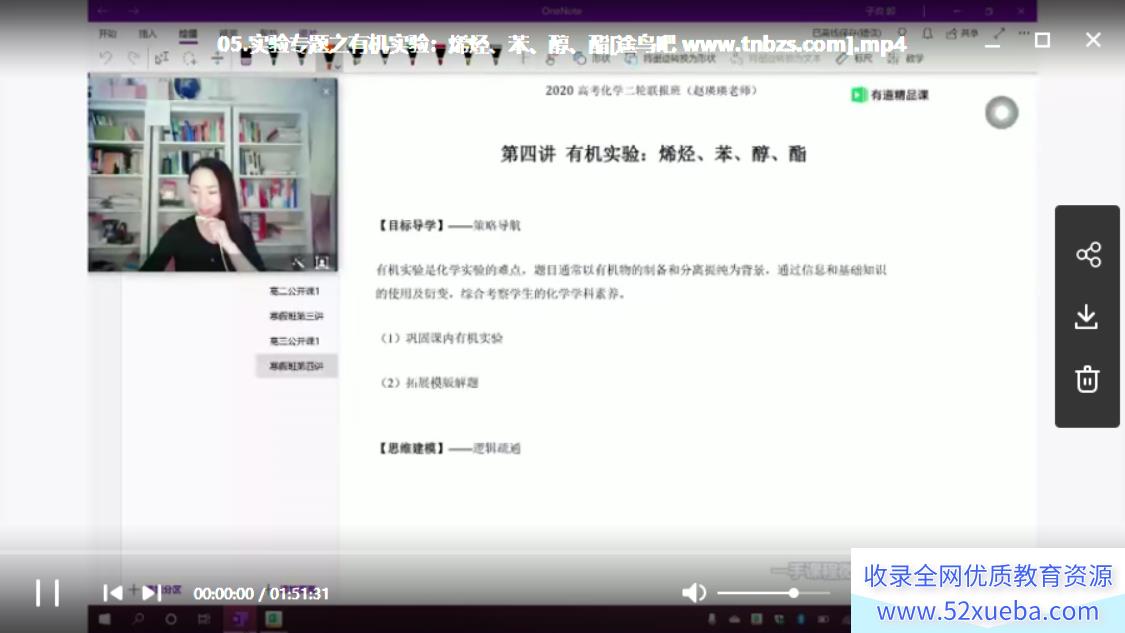
Task: Pause the video playback
Action: [x=47, y=594]
